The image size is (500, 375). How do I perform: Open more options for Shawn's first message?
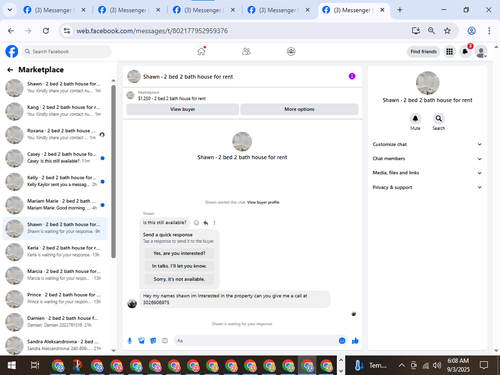[x=214, y=223]
